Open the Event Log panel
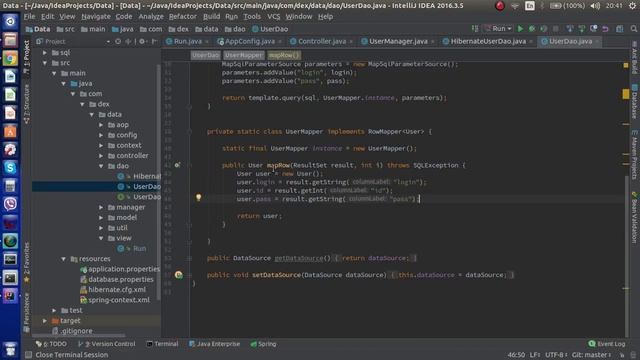The height and width of the screenshot is (360, 640). pyautogui.click(x=607, y=344)
